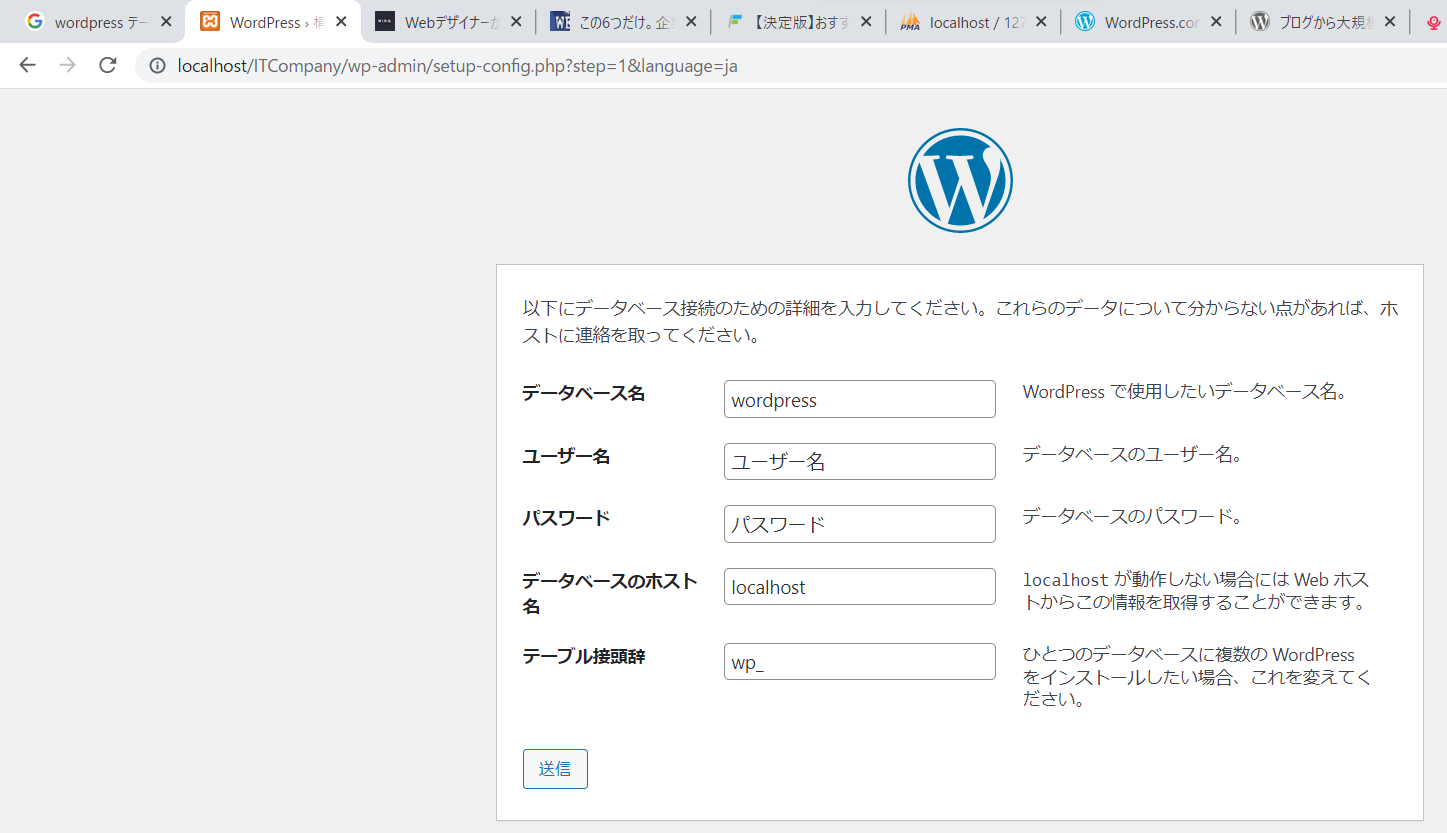
Task: Click the XAMPP favicon on the active tab
Action: point(210,22)
